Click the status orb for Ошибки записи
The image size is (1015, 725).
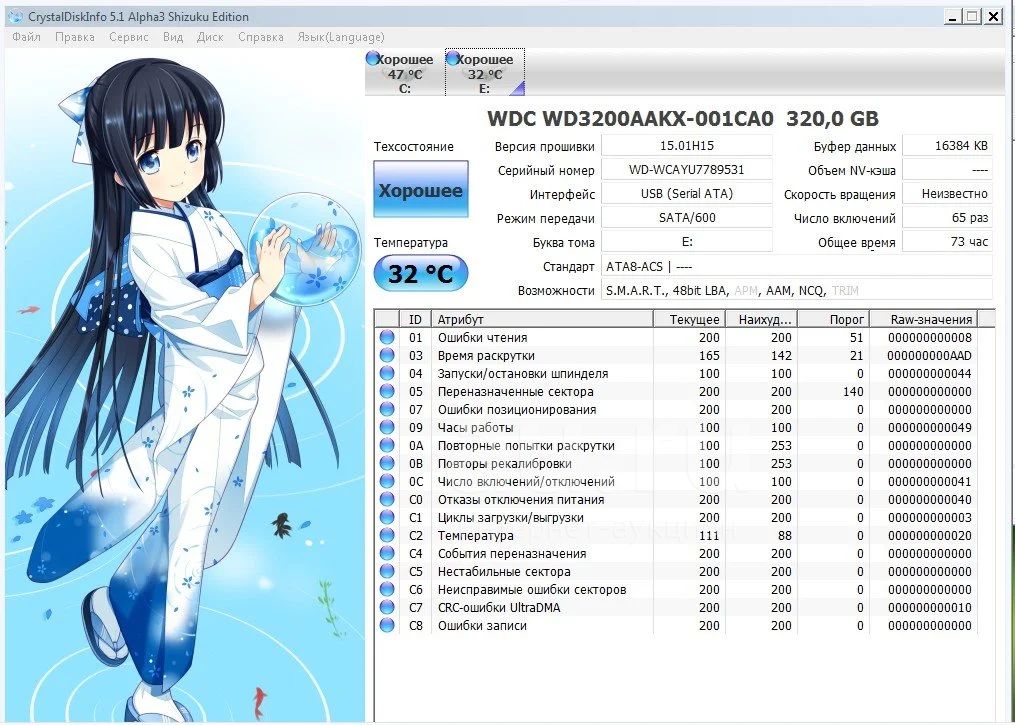387,625
